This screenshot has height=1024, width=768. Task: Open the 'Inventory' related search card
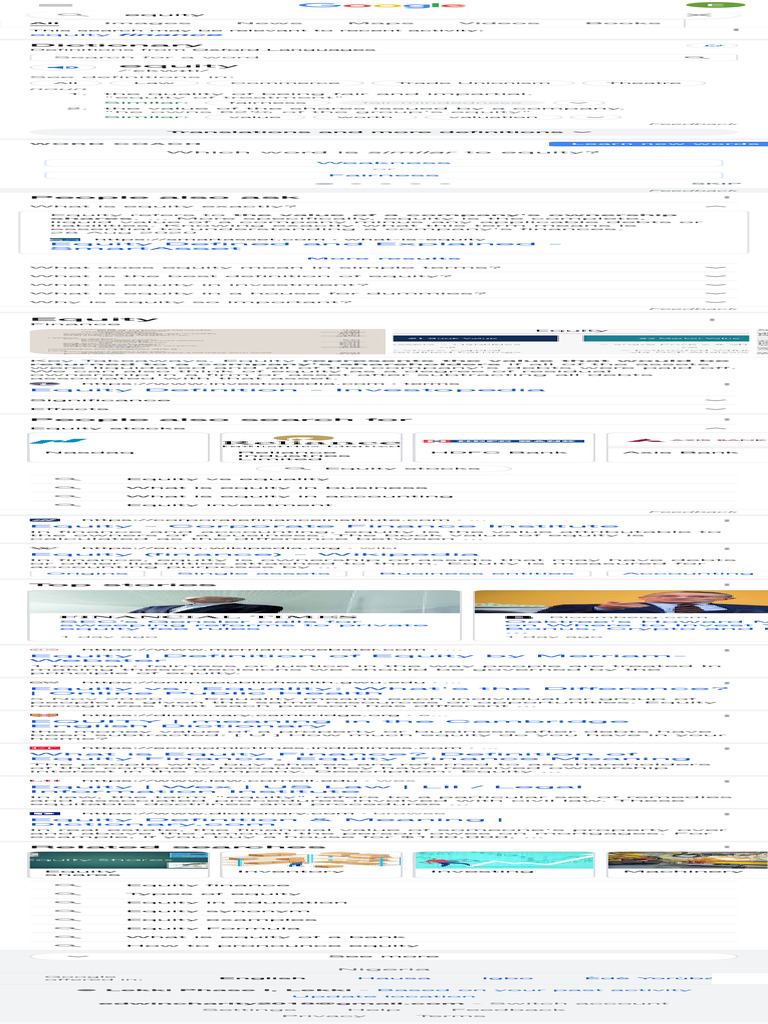tap(311, 864)
